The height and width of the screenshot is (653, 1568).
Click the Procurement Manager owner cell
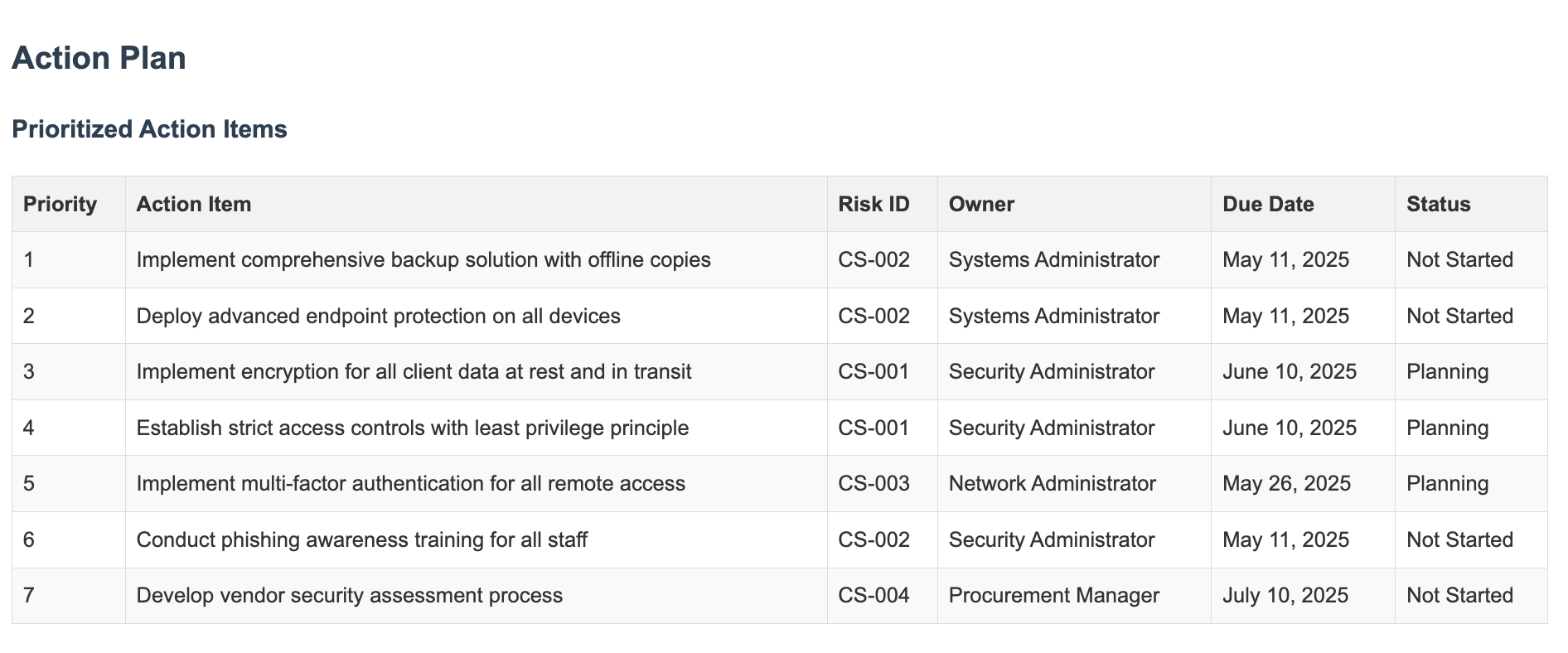(1053, 595)
